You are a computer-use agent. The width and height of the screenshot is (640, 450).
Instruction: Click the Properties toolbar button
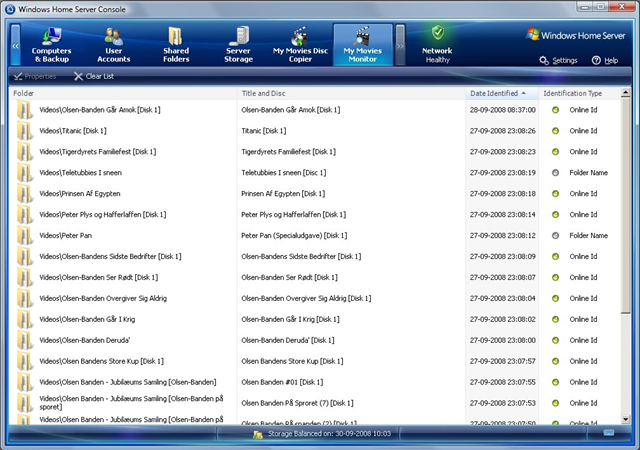point(35,76)
